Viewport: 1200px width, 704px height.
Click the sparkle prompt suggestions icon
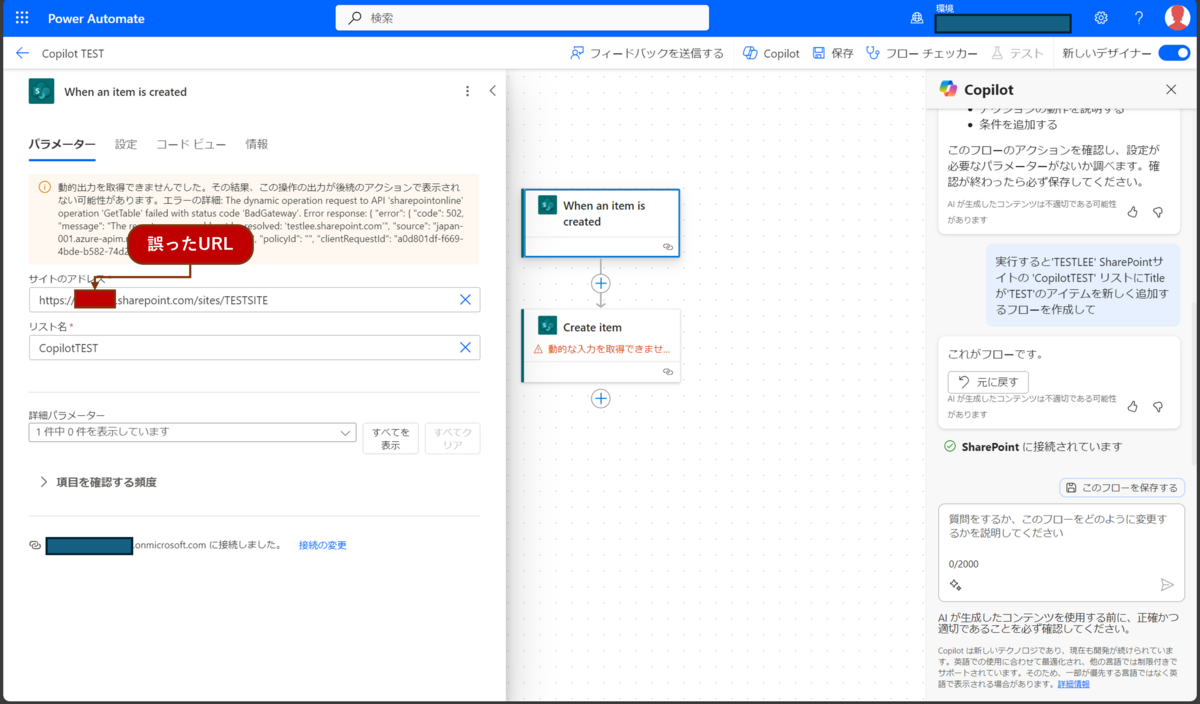point(955,585)
